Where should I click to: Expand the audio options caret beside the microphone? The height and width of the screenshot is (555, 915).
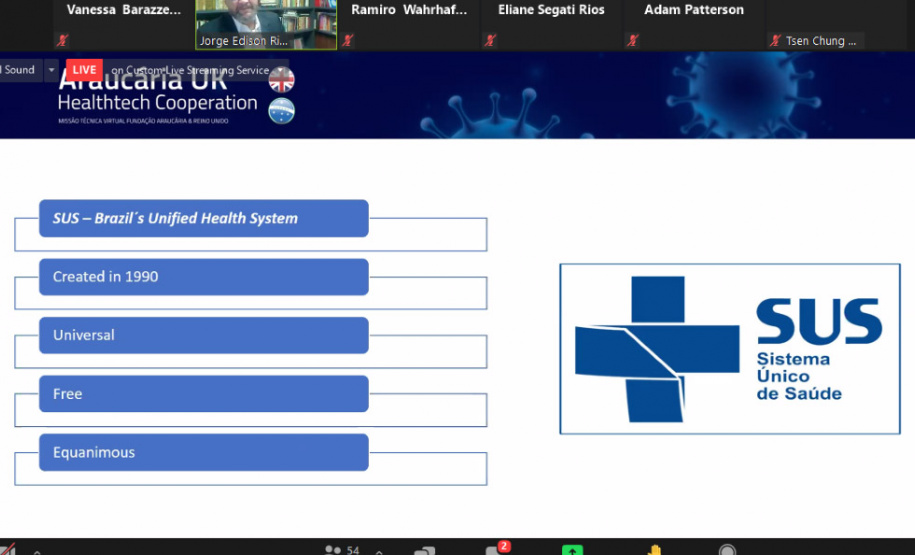coord(37,551)
